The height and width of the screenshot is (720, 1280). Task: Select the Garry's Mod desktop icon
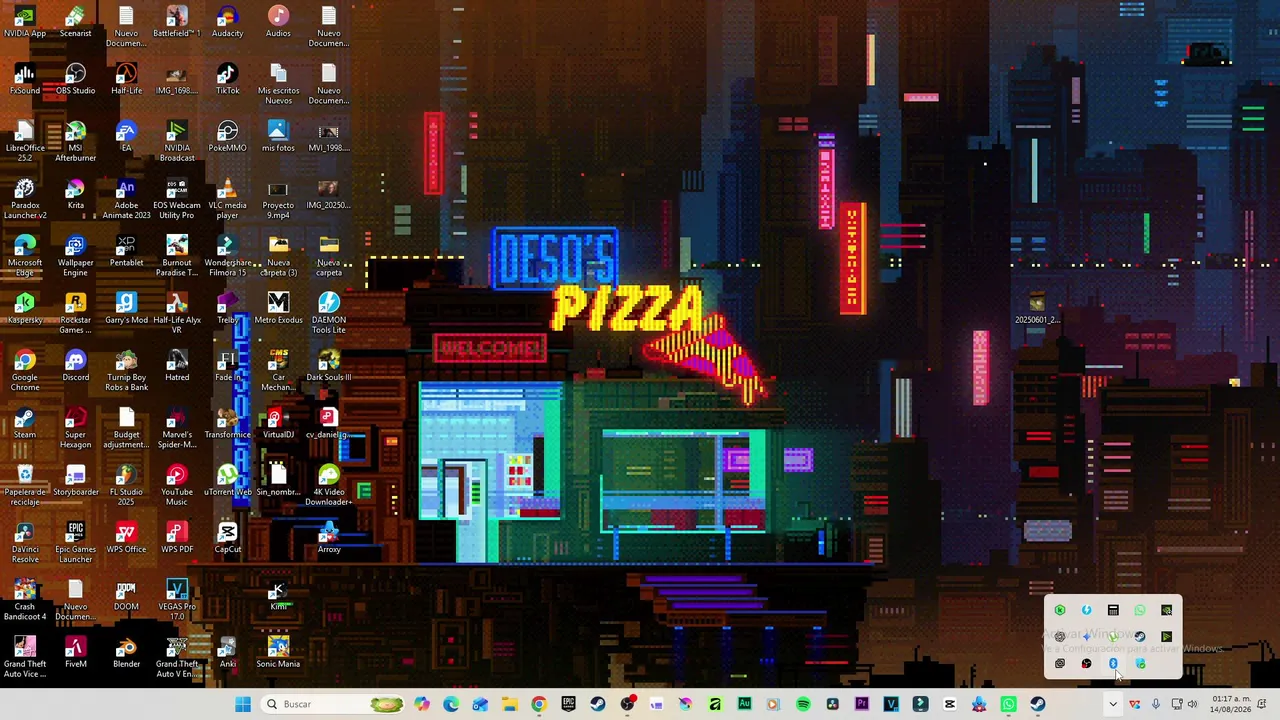point(126,309)
